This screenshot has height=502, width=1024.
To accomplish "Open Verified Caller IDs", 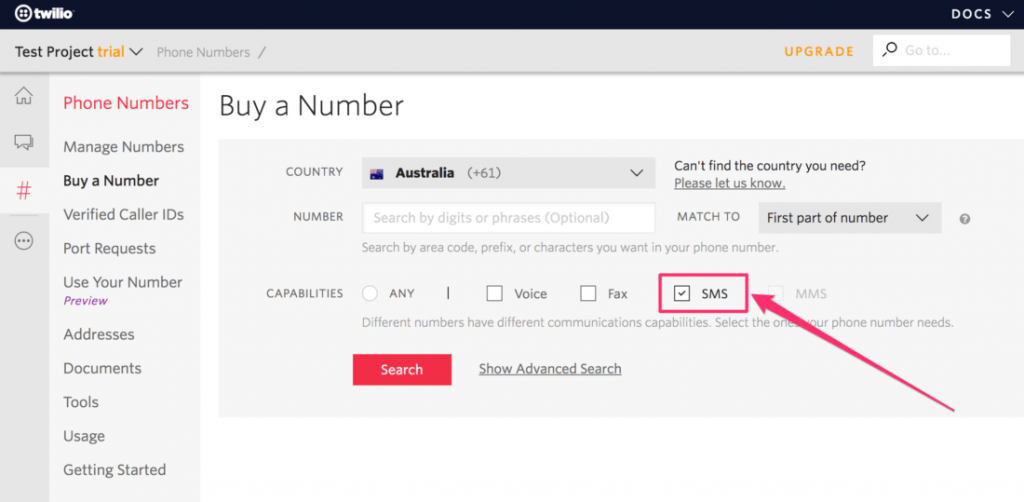I will (123, 215).
